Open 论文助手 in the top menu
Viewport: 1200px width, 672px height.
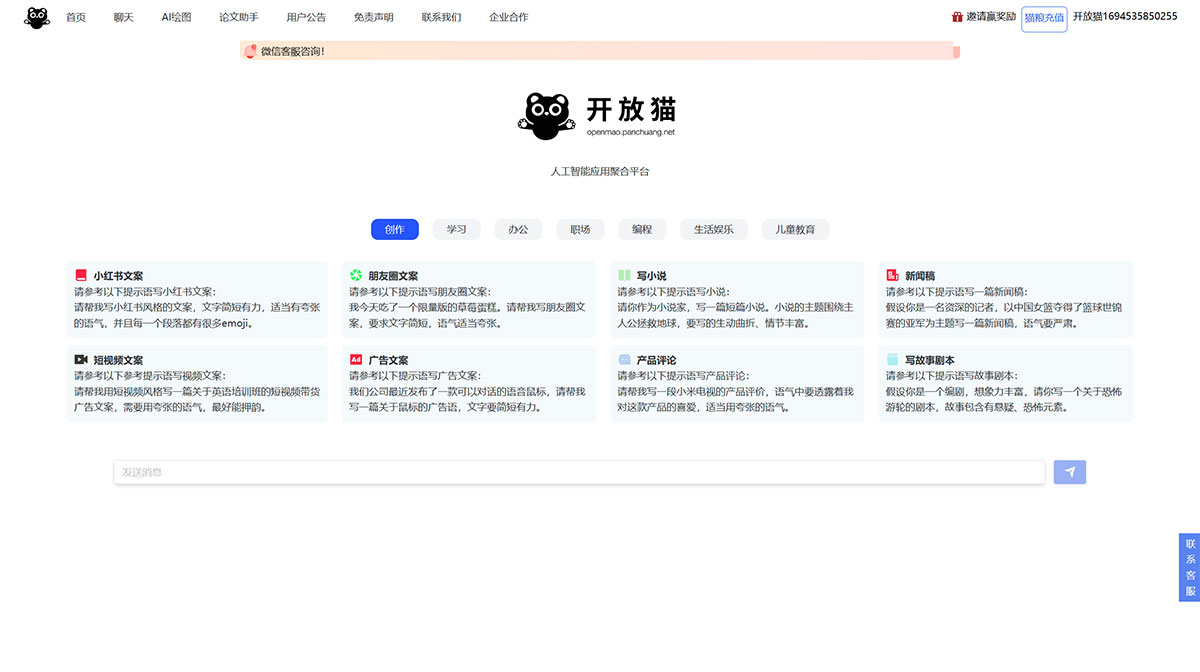coord(239,16)
